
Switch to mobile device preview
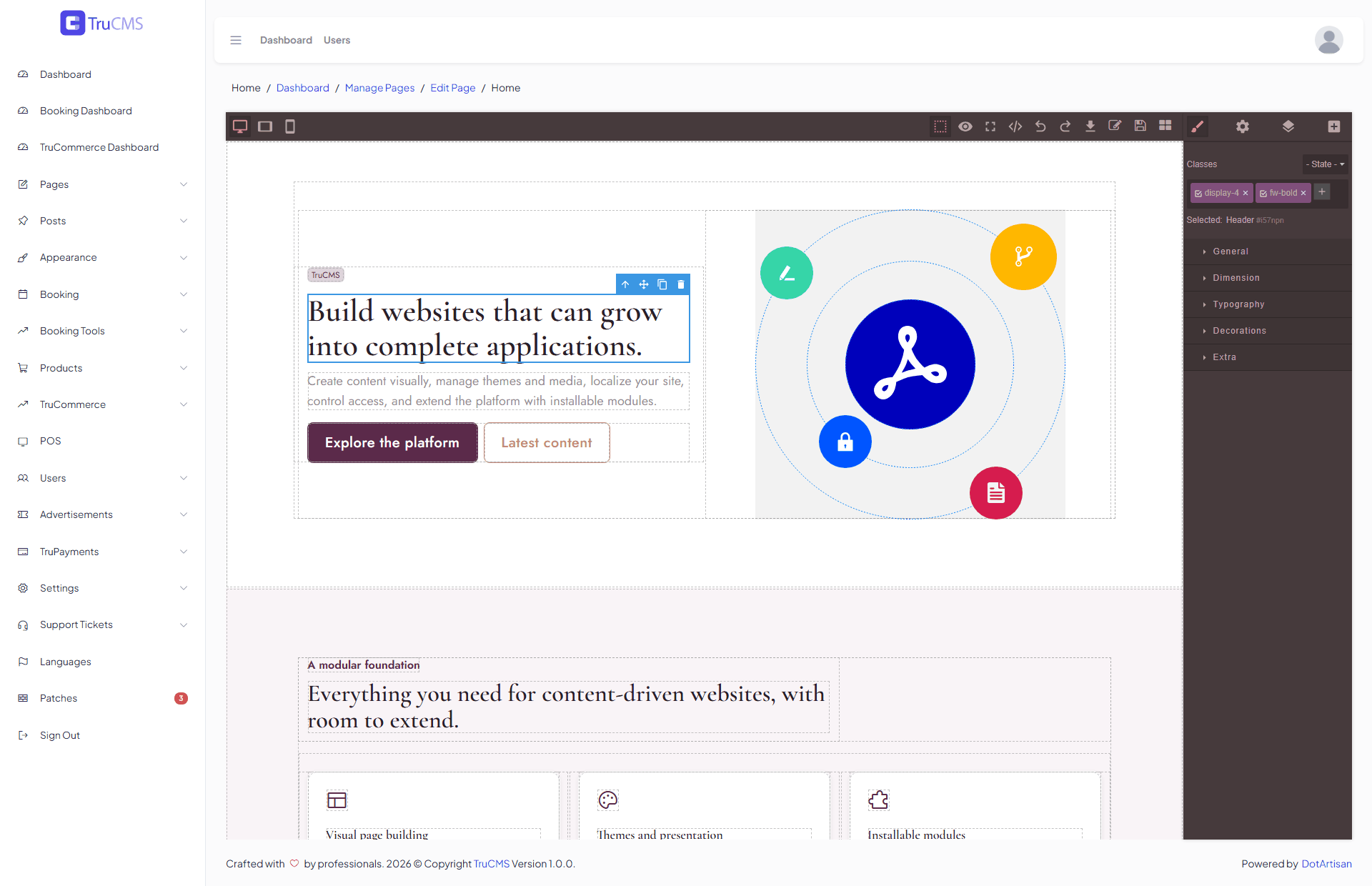290,126
